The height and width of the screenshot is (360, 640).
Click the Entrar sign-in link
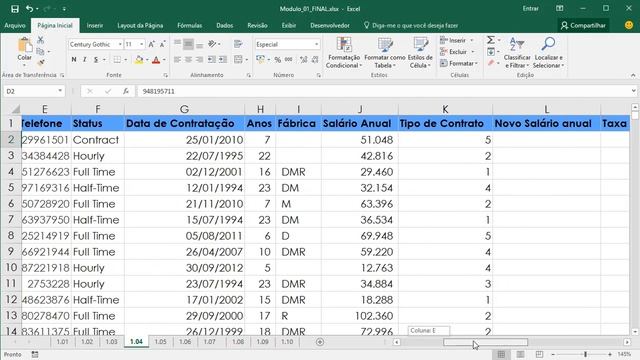point(531,9)
